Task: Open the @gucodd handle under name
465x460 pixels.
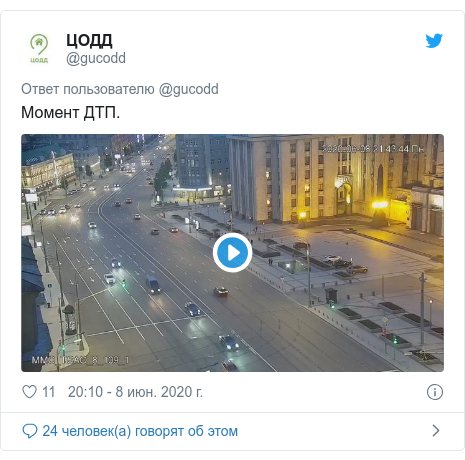Action: point(96,58)
